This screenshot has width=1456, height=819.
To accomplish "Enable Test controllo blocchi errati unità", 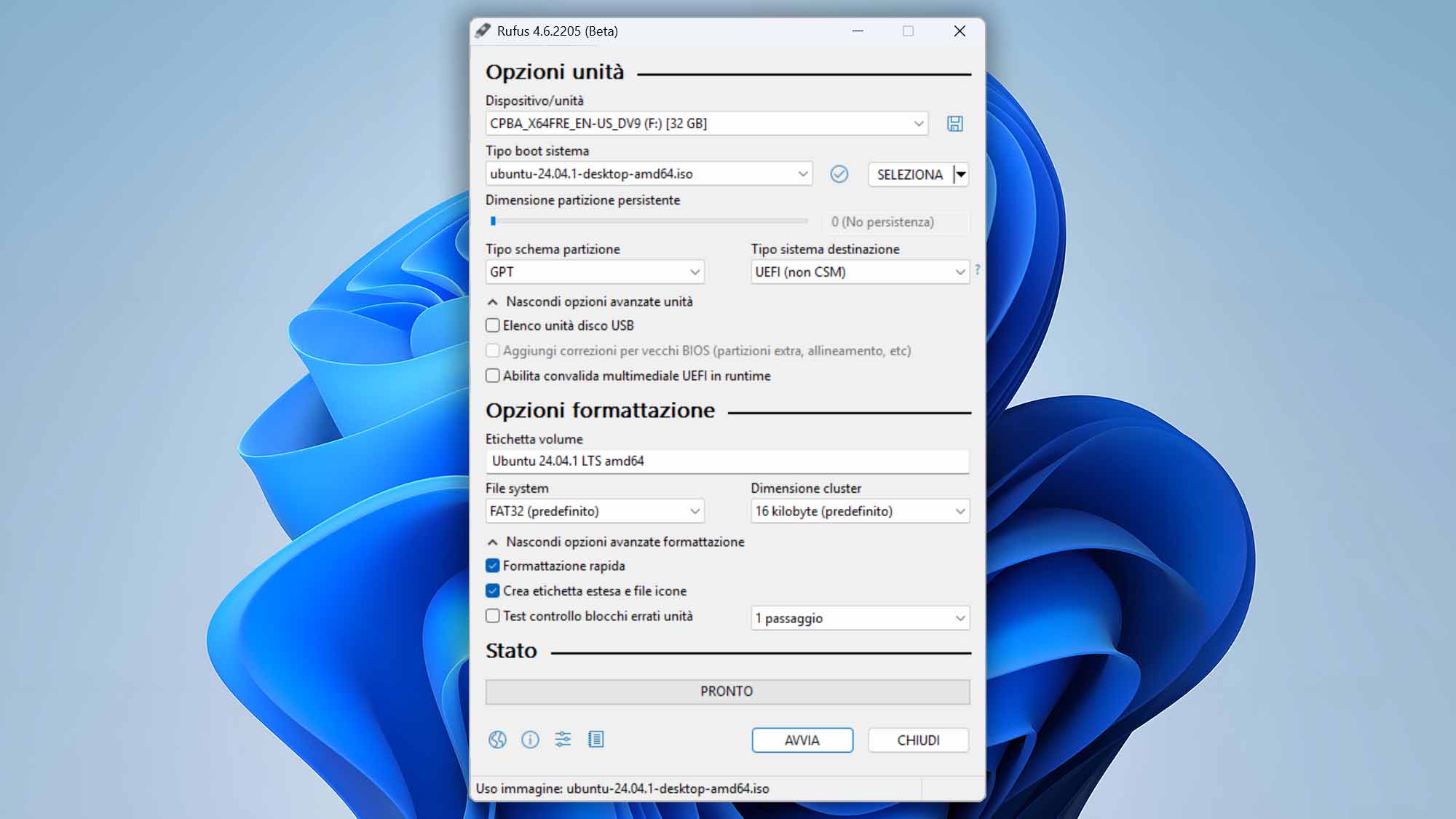I will [493, 616].
